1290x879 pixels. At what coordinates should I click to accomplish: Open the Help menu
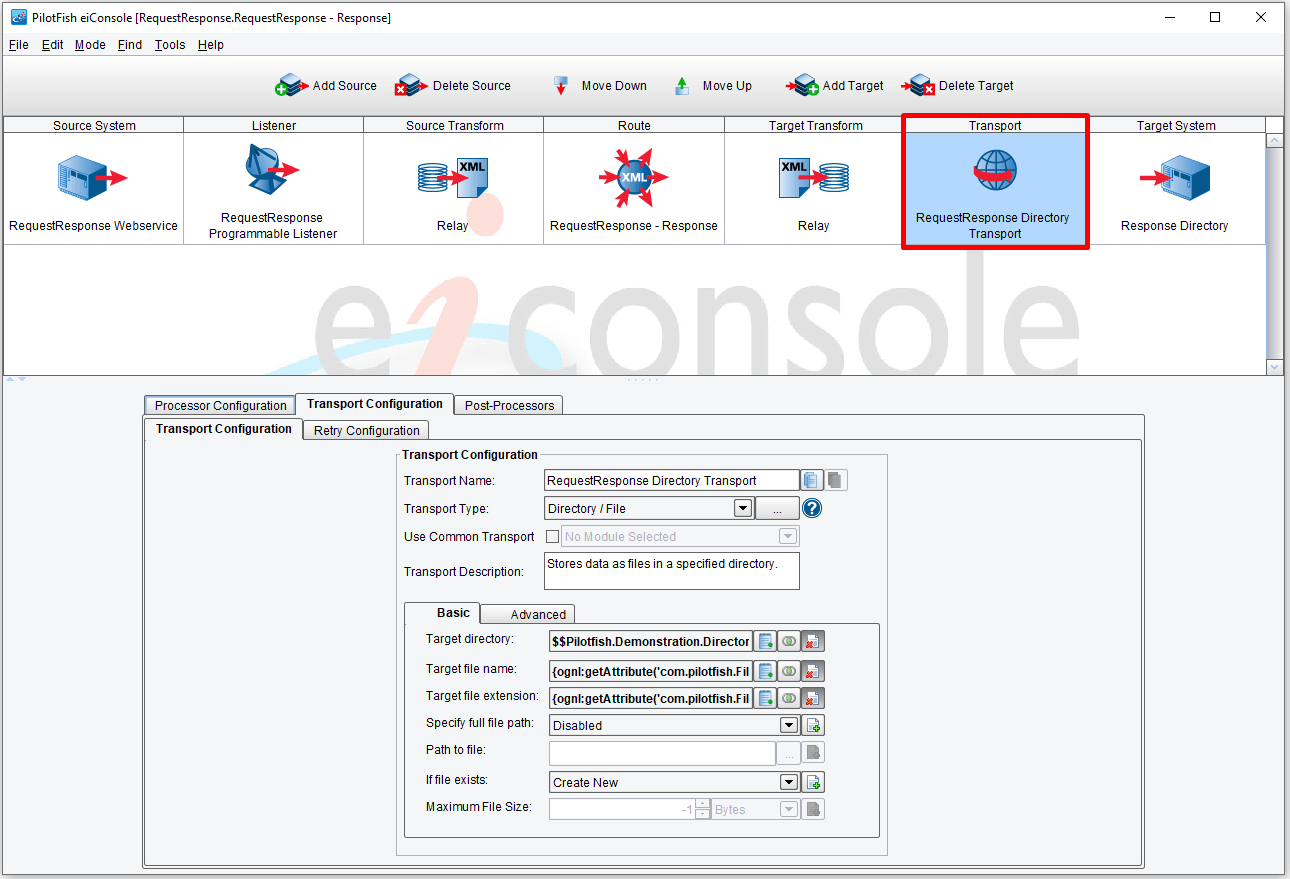[x=210, y=45]
